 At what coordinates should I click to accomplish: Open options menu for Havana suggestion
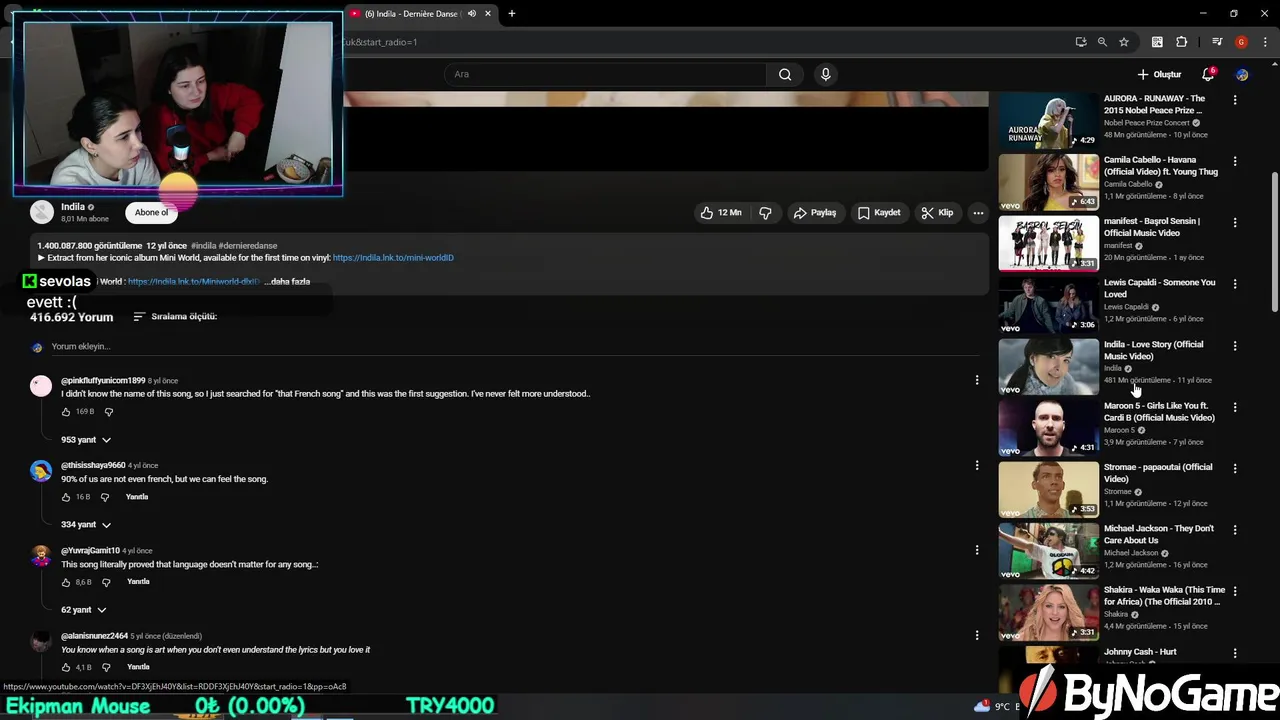pyautogui.click(x=1235, y=161)
